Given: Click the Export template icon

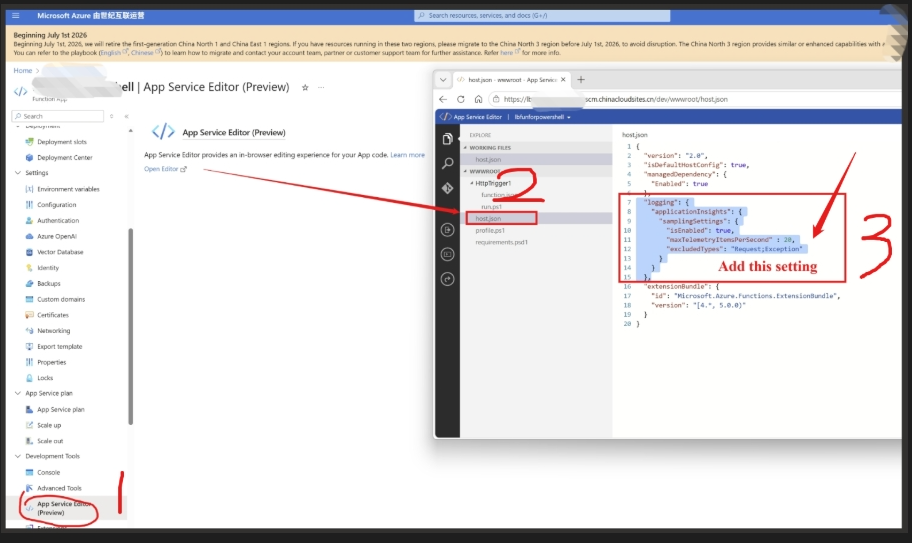Looking at the screenshot, I should 29,346.
